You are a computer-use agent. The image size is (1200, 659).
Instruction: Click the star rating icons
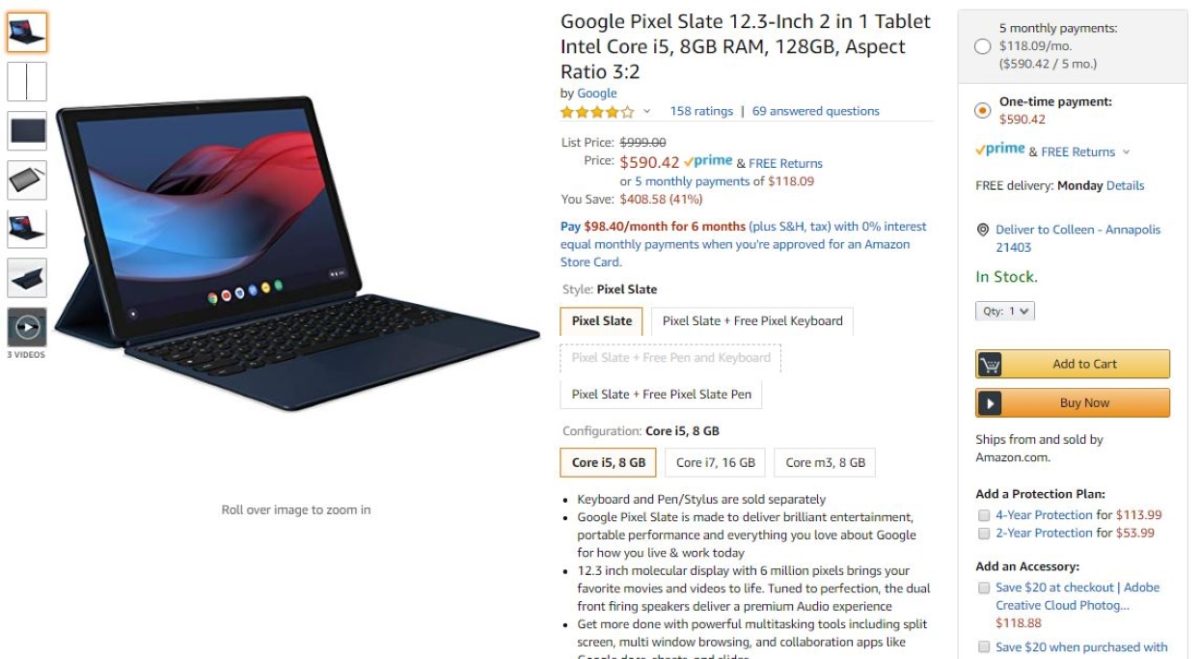pyautogui.click(x=597, y=112)
